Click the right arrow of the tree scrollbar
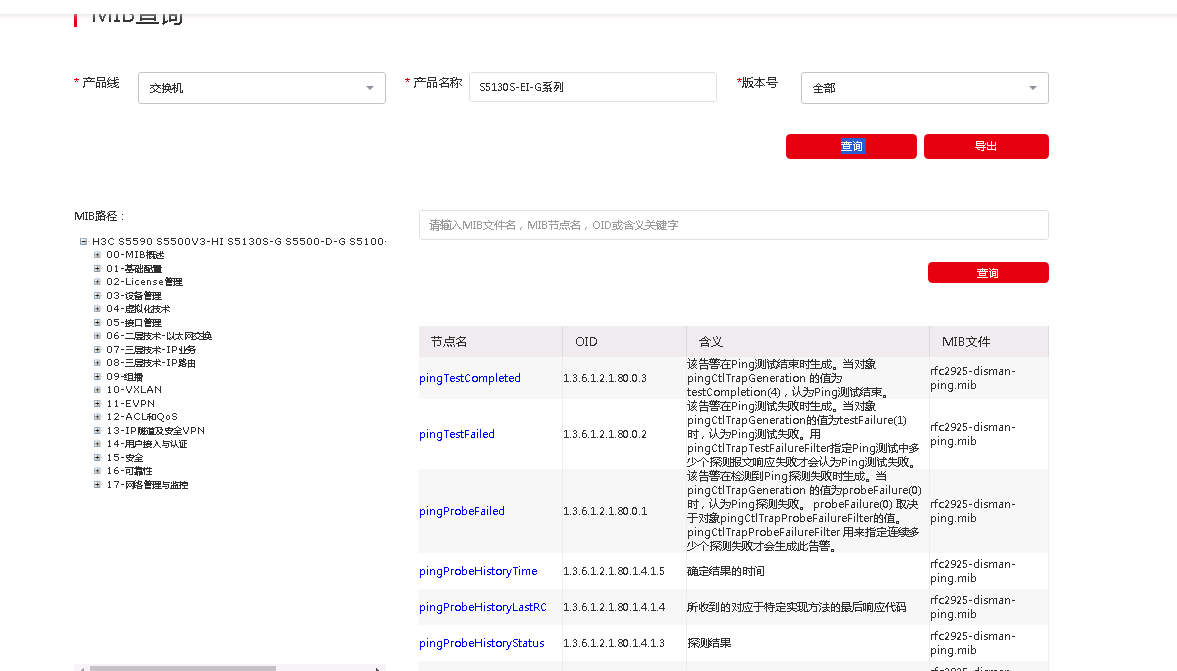This screenshot has width=1177, height=671. [378, 668]
